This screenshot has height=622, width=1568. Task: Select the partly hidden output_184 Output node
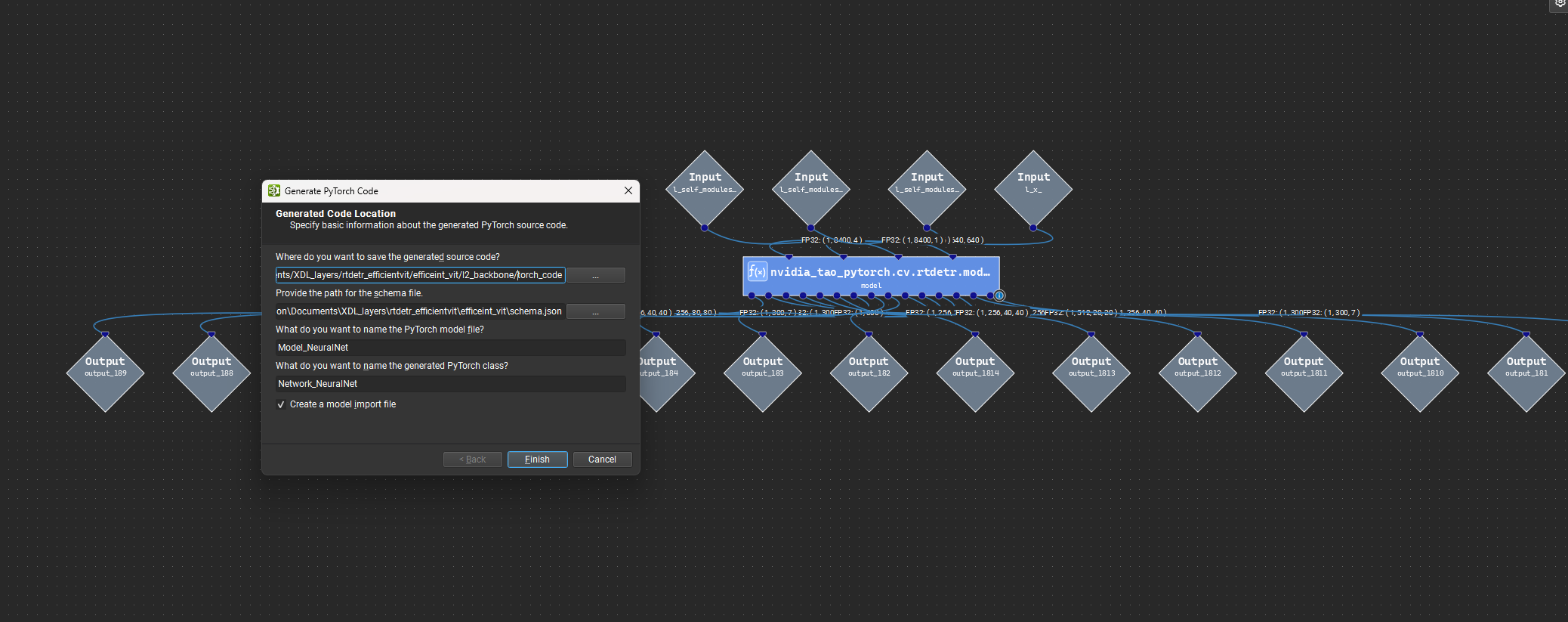point(665,372)
